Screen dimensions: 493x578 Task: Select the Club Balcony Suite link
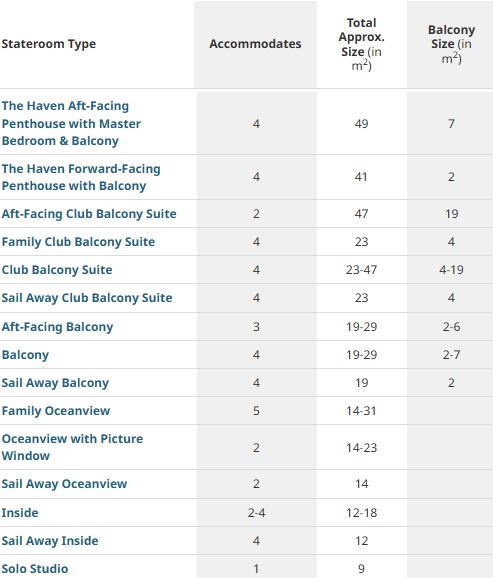(x=57, y=270)
